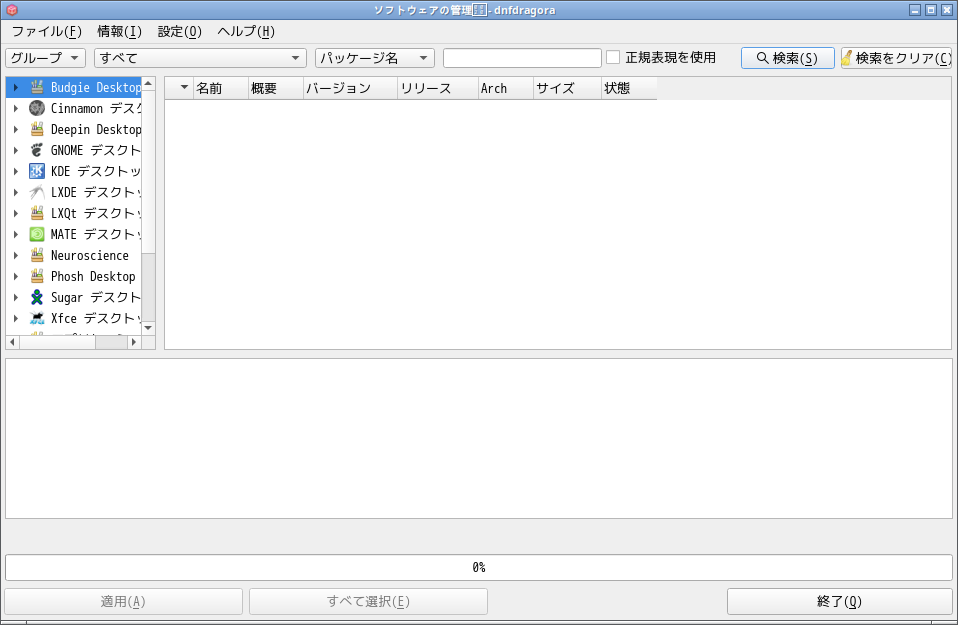This screenshot has width=958, height=625.
Task: Click the Phosh Desktop group icon
Action: [x=37, y=276]
